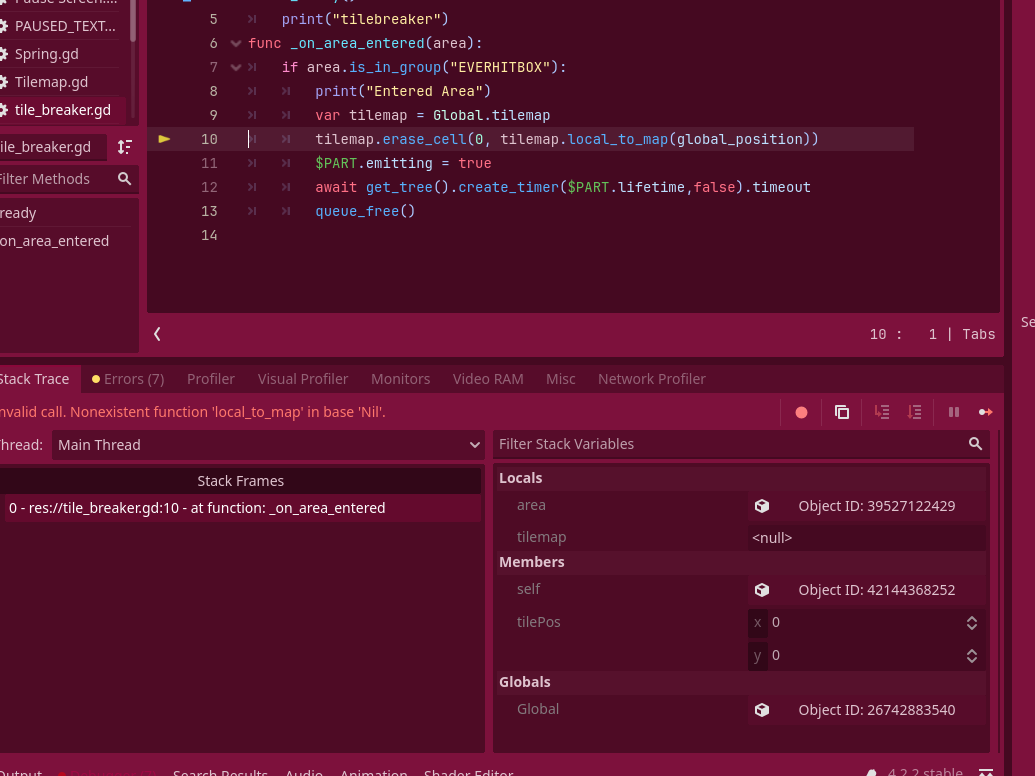Collapse func _on_area_entered fold arrow
1035x776 pixels.
pos(236,44)
